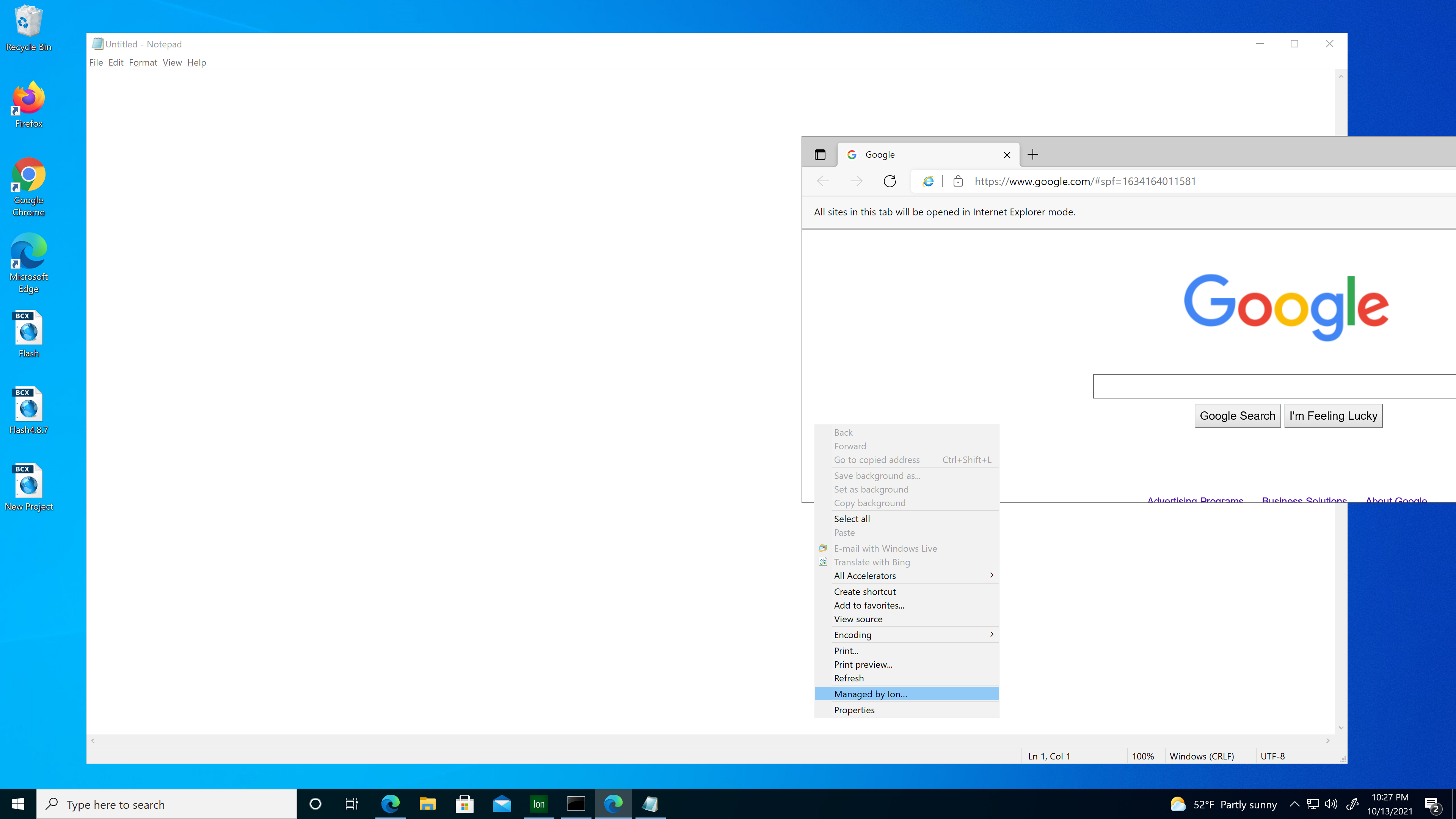Select 'Managed by Ion...' in the context menu
1456x819 pixels.
tap(871, 693)
